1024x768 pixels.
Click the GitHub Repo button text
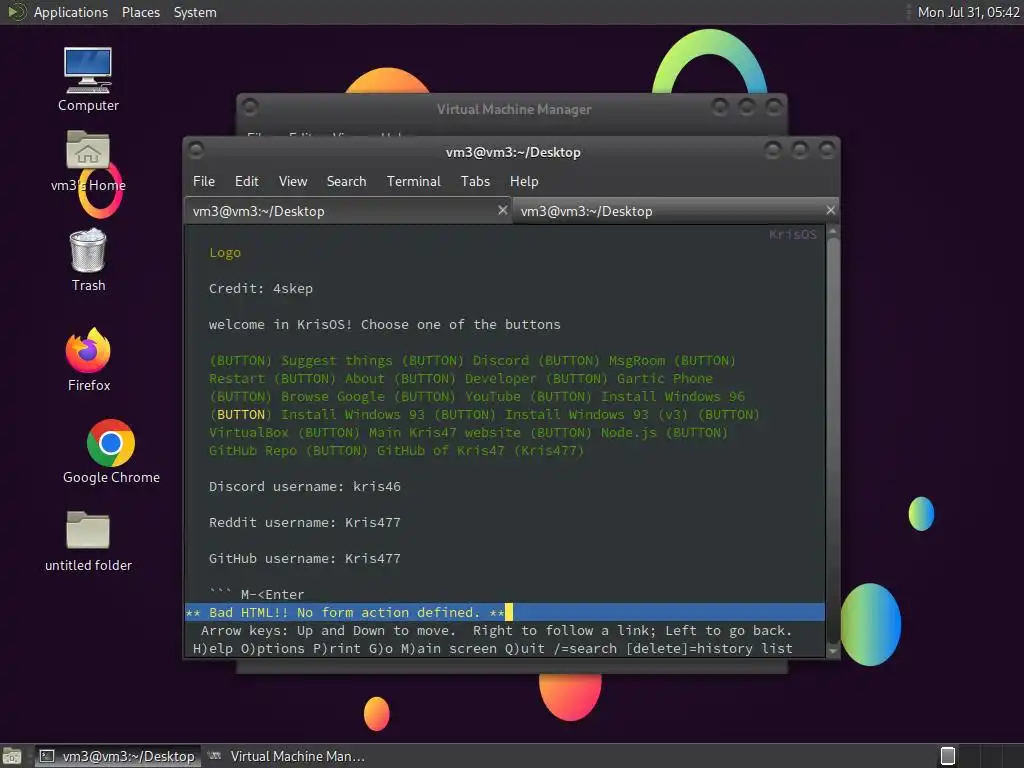[x=253, y=451]
